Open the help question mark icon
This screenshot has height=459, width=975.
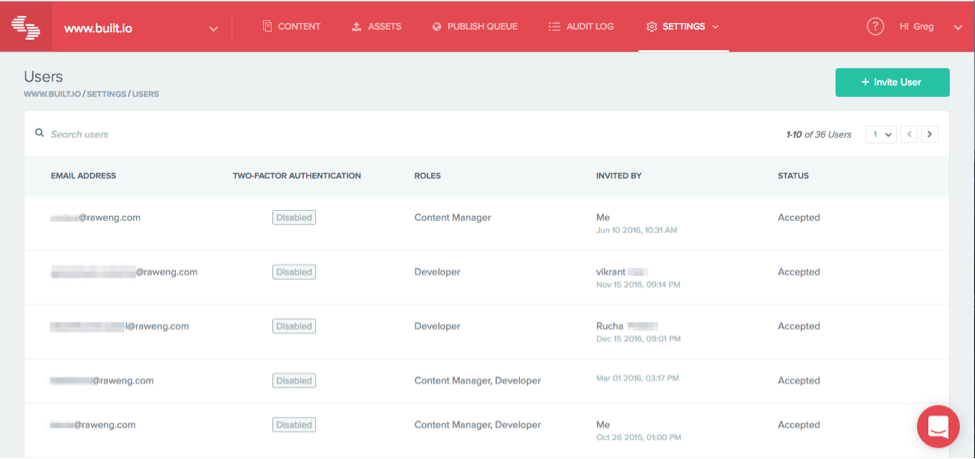[x=875, y=27]
